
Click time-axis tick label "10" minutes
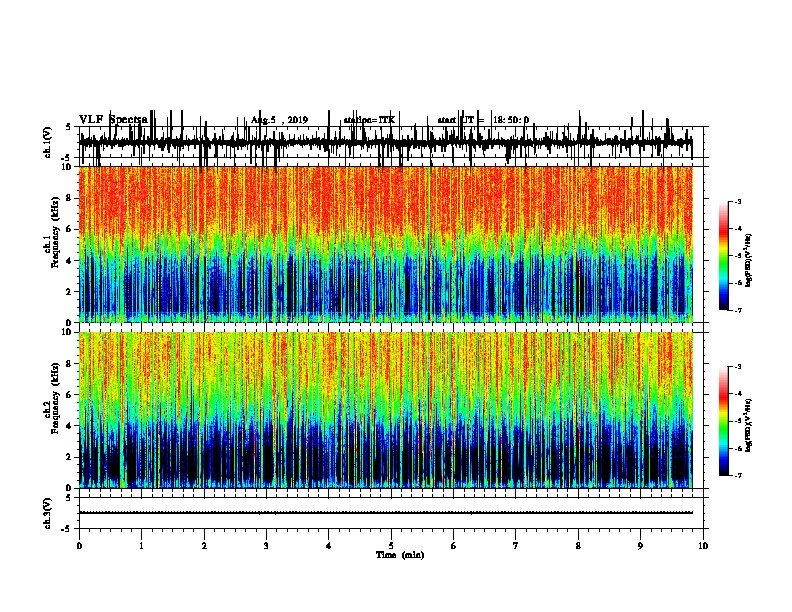coord(703,546)
